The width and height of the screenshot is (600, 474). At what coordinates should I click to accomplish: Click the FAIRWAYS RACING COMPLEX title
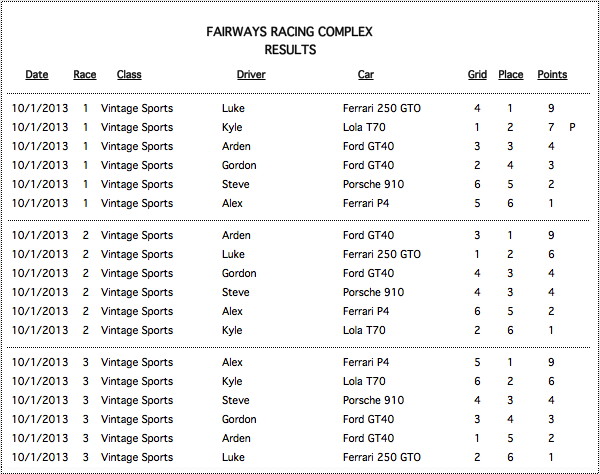289,31
